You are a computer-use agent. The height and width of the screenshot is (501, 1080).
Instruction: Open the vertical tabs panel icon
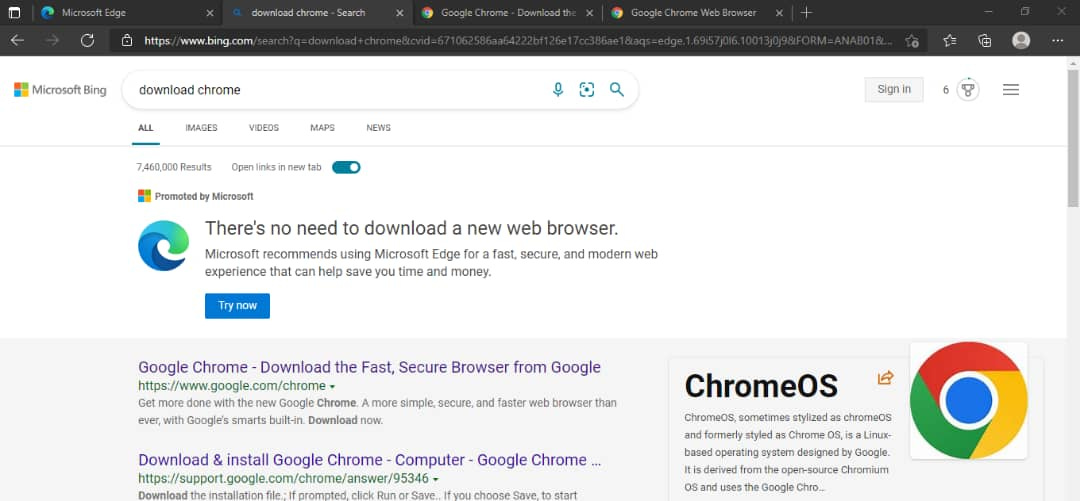14,12
